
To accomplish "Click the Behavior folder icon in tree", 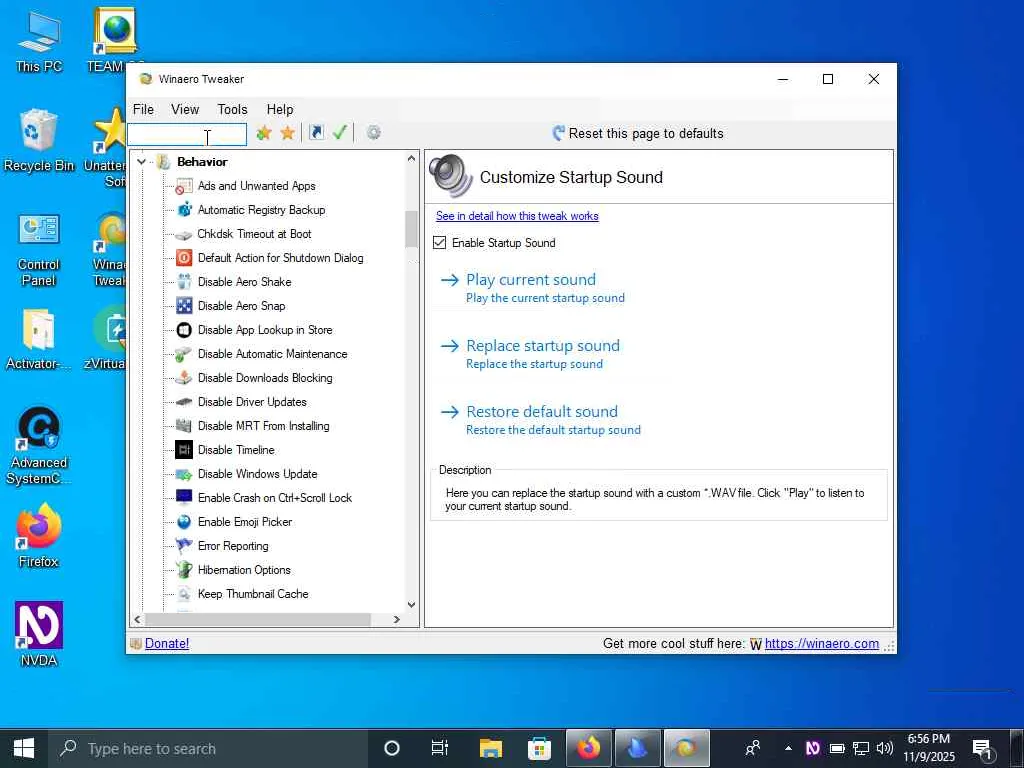I will click(x=163, y=161).
